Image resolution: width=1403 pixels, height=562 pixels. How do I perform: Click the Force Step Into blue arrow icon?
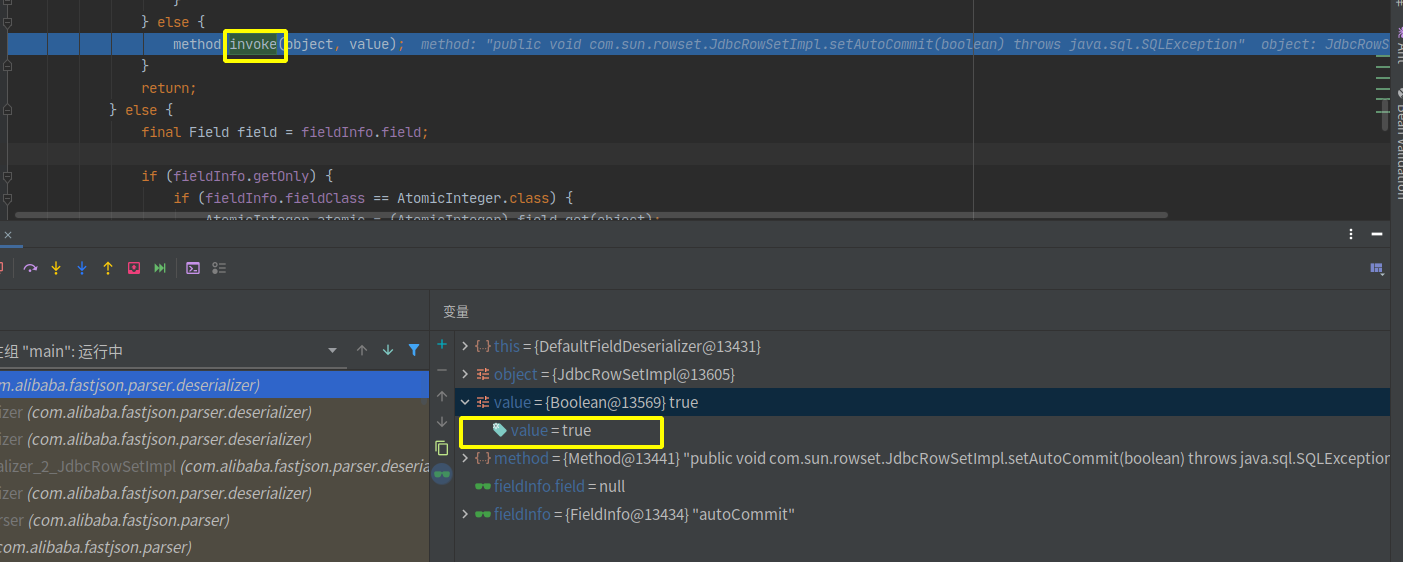tap(82, 268)
